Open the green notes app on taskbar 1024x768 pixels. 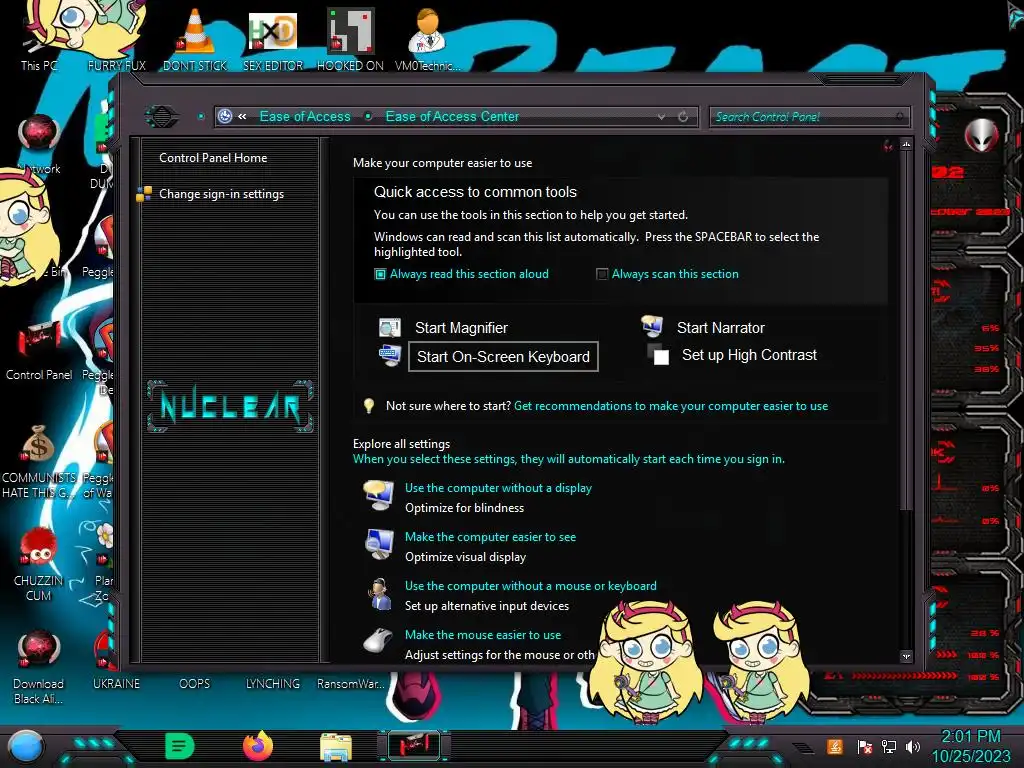[x=180, y=746]
